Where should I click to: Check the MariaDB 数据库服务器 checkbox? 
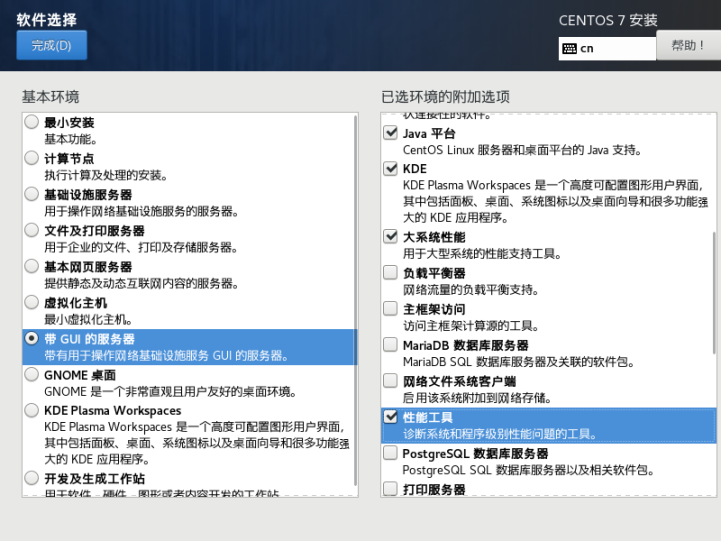point(390,344)
